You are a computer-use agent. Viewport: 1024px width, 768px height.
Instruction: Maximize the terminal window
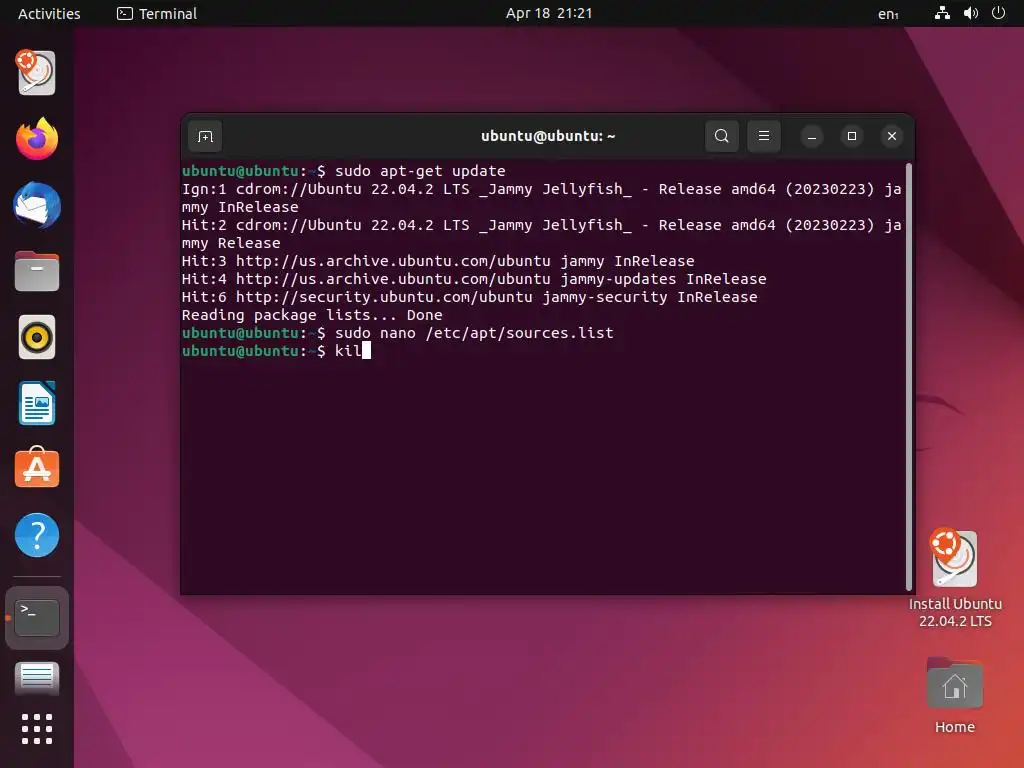(852, 136)
